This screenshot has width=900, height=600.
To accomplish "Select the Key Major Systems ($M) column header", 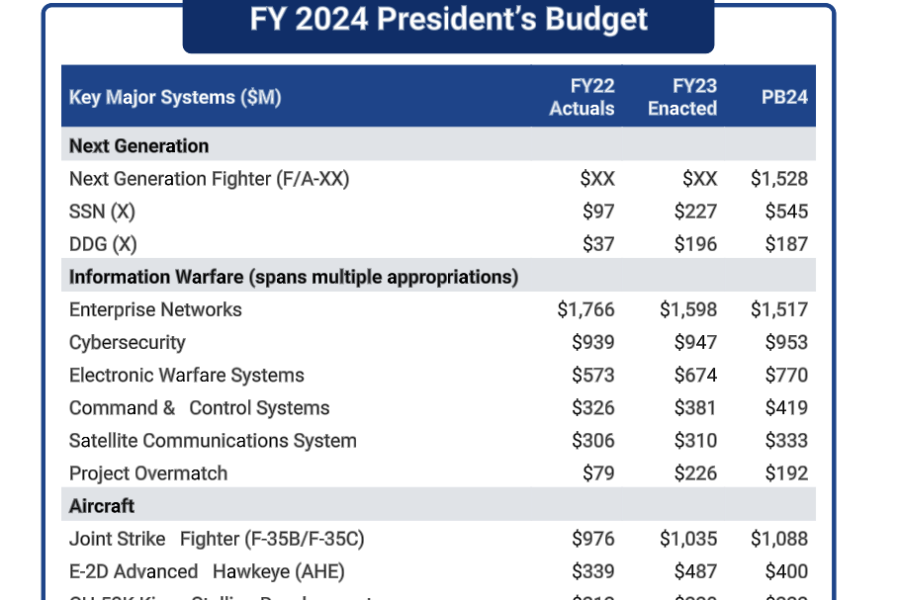I will coord(175,97).
